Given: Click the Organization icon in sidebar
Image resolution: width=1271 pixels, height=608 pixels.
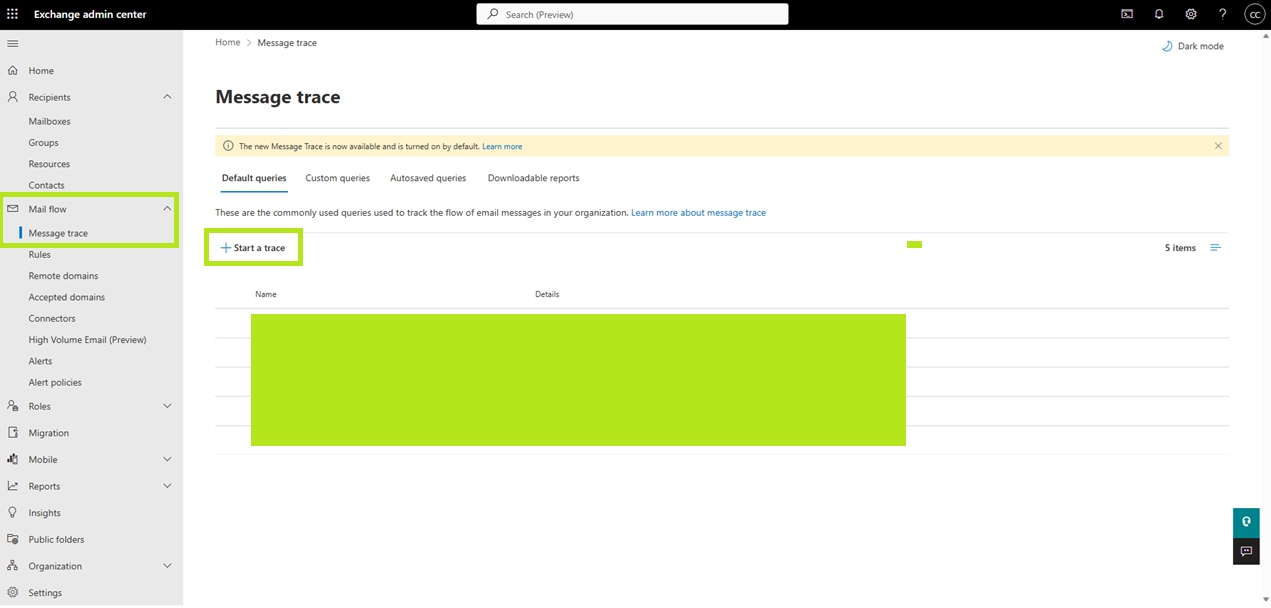Looking at the screenshot, I should click(x=13, y=566).
